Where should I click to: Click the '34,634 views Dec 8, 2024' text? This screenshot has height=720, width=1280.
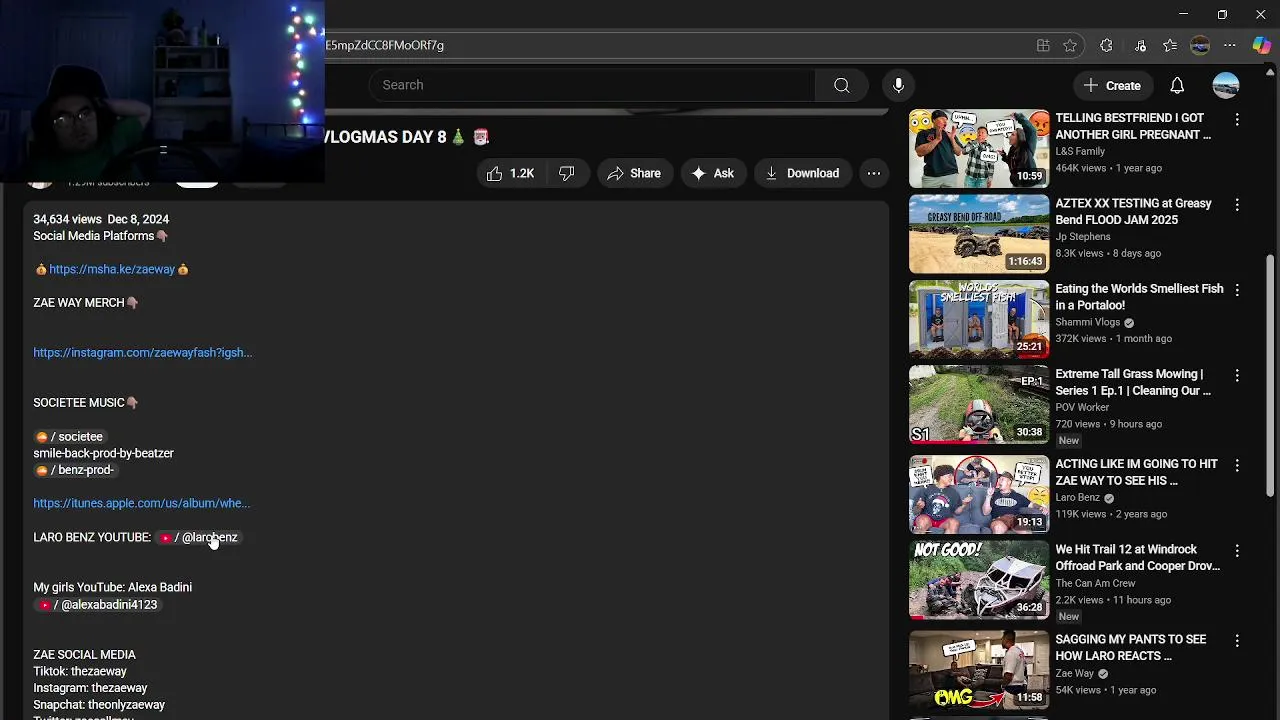(101, 219)
